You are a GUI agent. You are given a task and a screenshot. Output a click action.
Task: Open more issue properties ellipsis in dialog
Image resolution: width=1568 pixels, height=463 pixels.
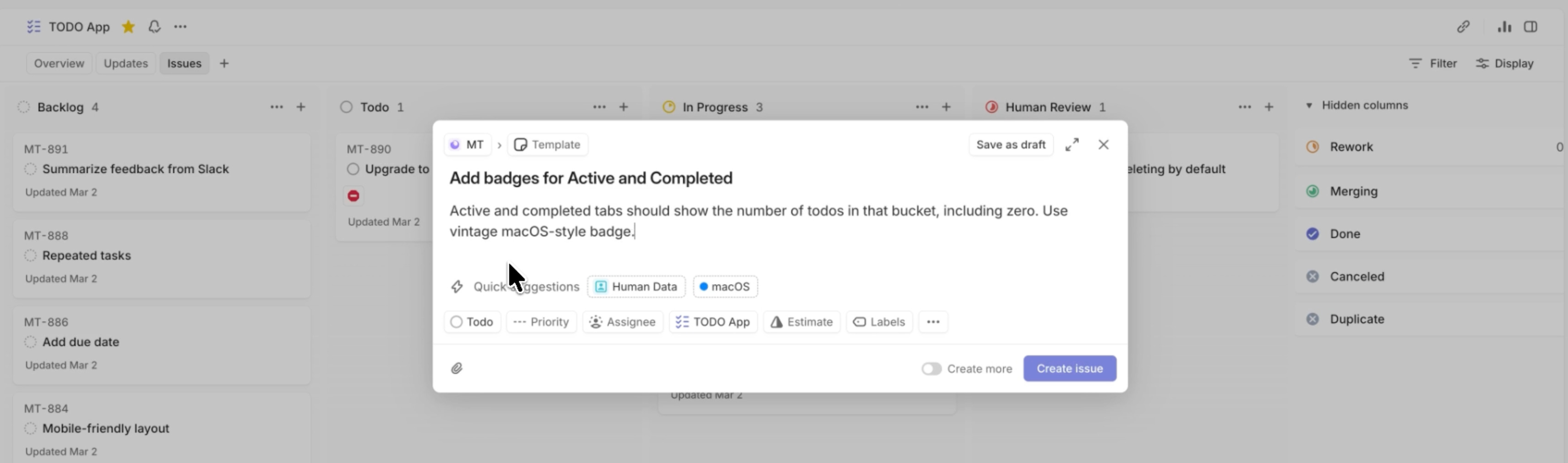coord(933,322)
